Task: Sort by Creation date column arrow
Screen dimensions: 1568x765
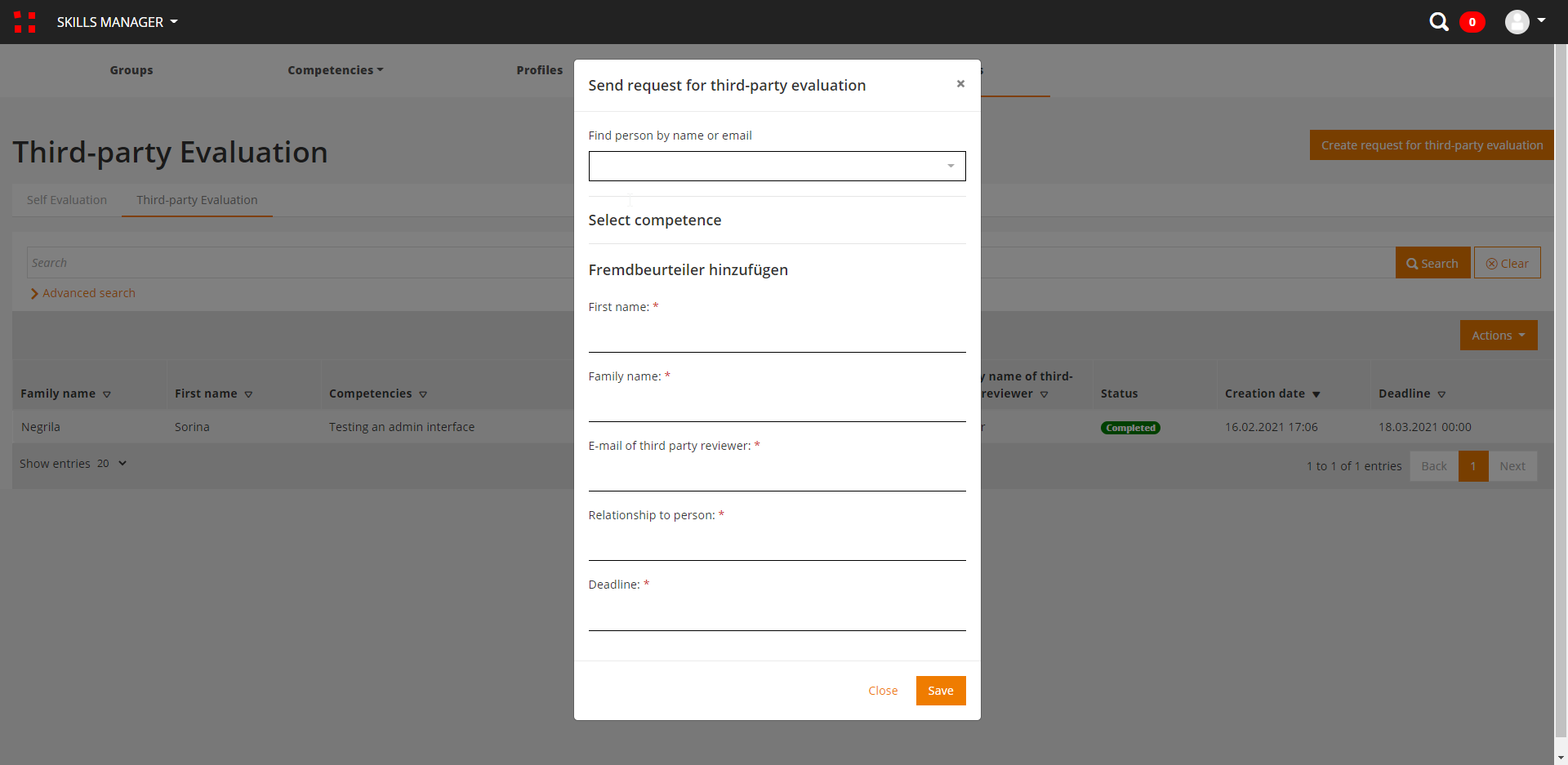Action: [1316, 394]
